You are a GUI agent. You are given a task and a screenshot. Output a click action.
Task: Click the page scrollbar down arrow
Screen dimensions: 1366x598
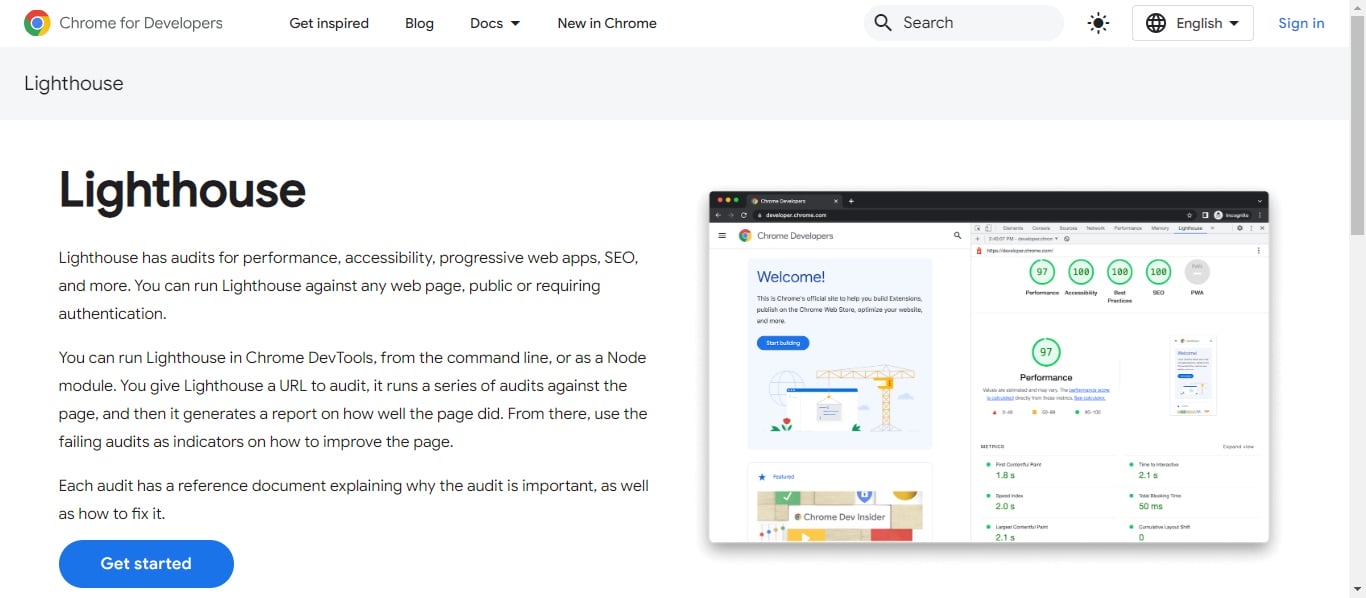[x=1357, y=590]
